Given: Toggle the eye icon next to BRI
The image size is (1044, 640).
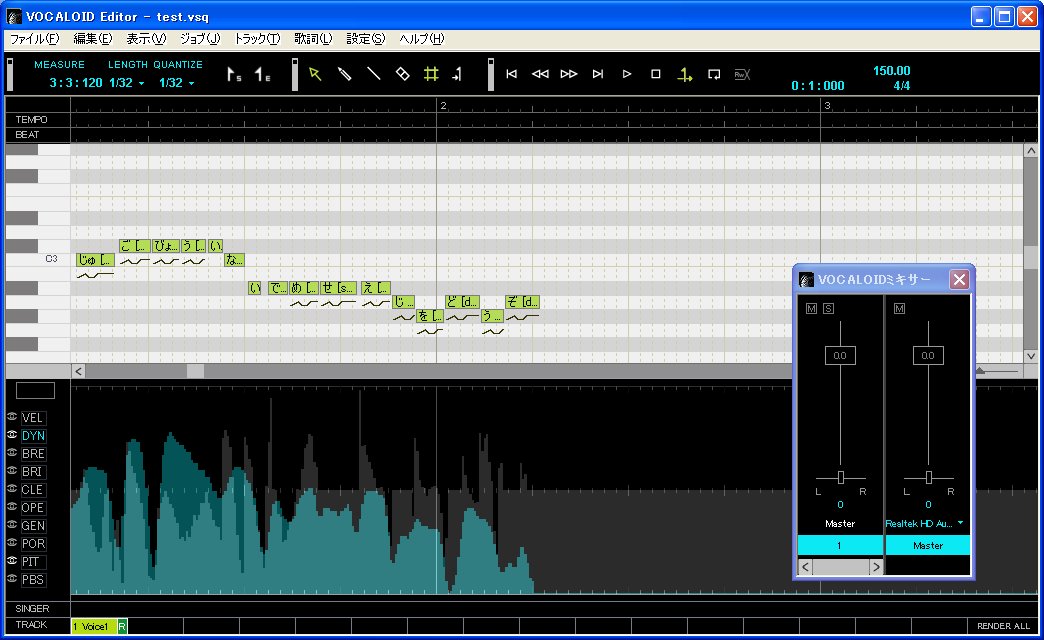Looking at the screenshot, I should coord(12,471).
